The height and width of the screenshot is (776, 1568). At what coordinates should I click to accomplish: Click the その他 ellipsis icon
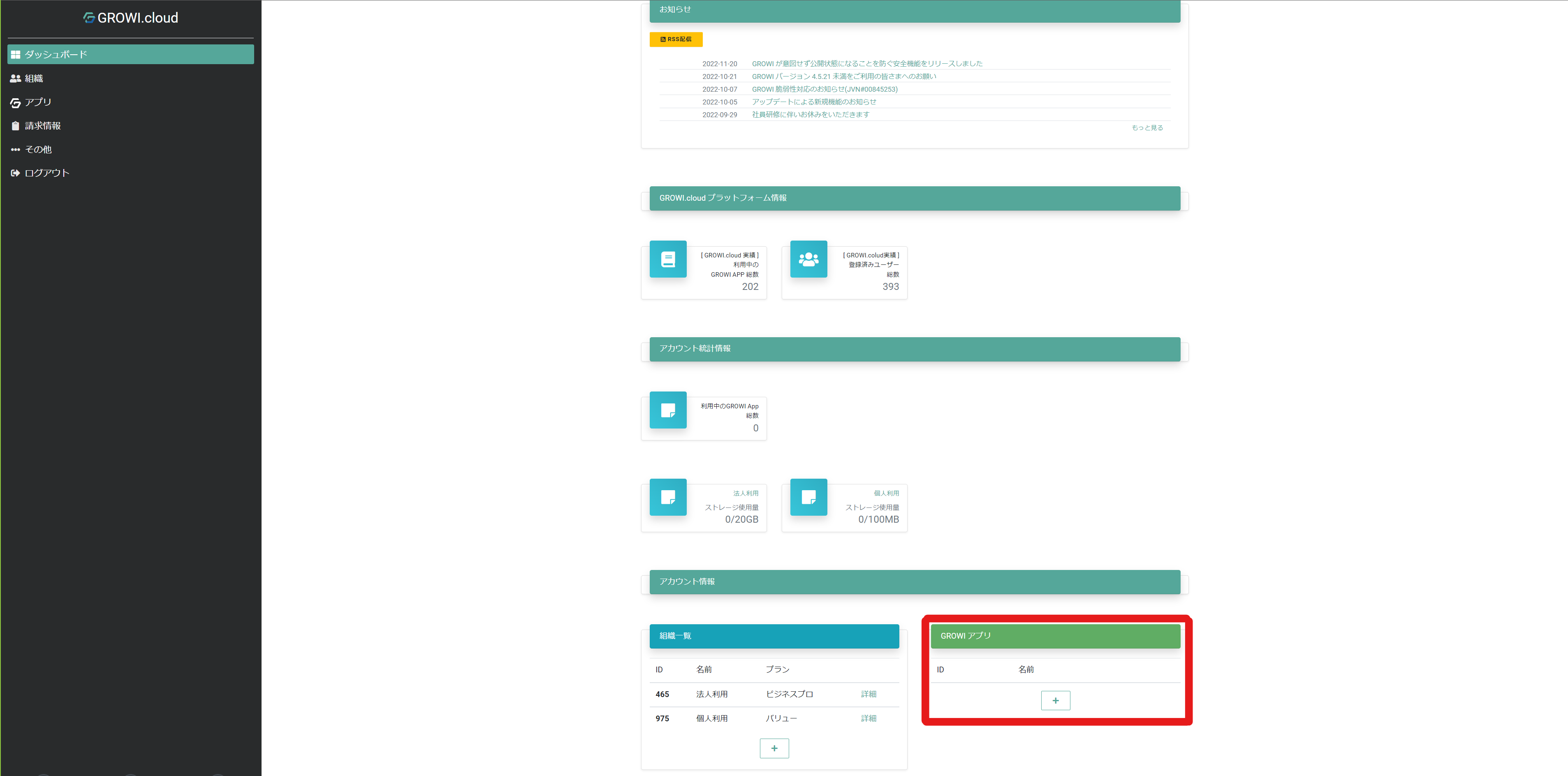pos(15,150)
